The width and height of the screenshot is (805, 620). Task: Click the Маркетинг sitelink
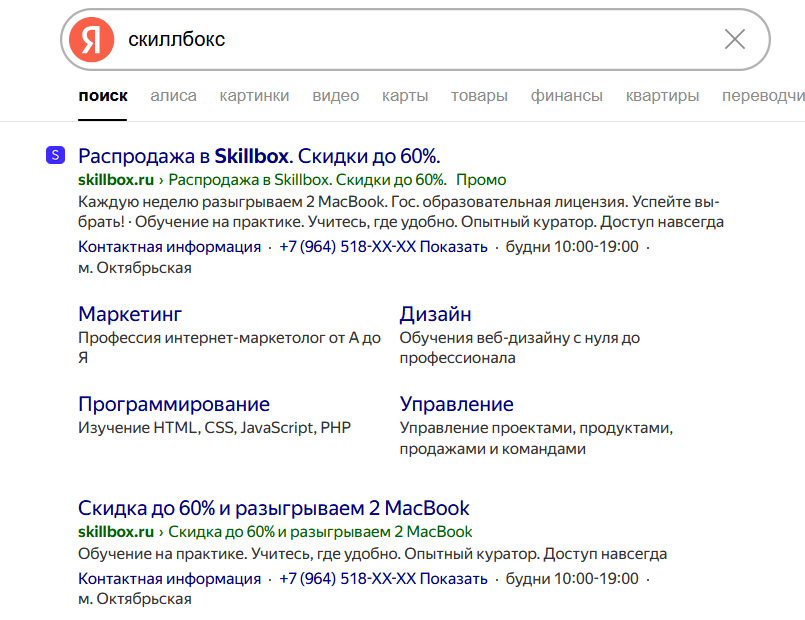pyautogui.click(x=130, y=315)
